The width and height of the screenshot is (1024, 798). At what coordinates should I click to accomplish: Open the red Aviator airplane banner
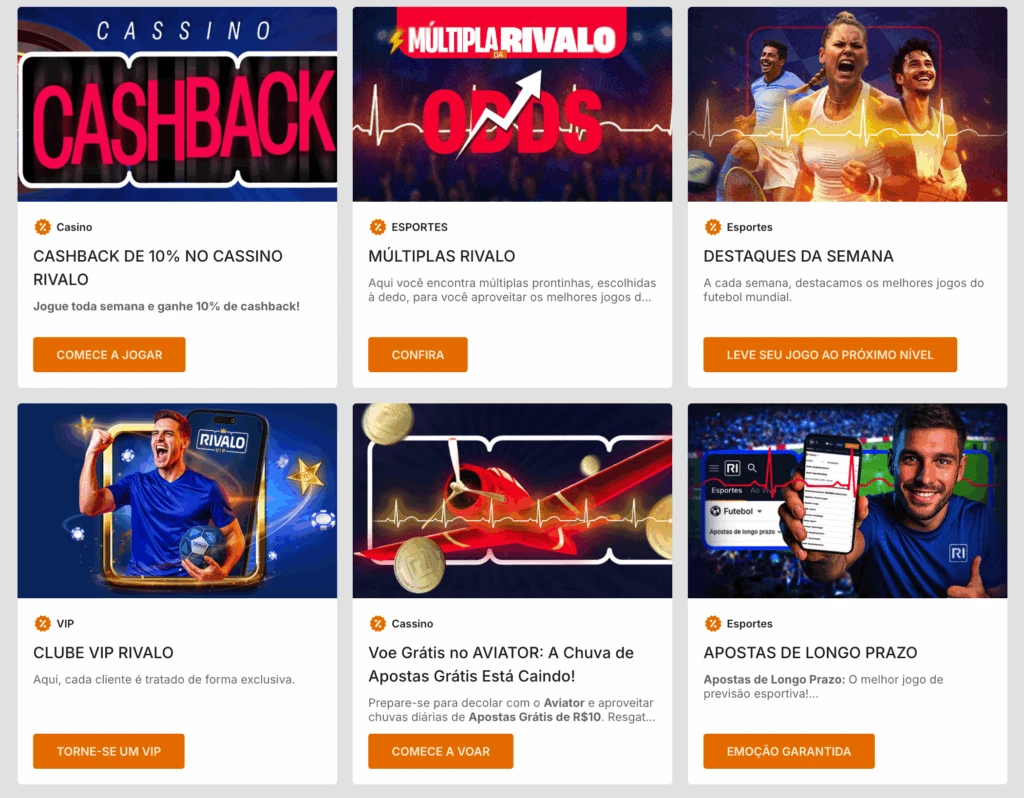[x=512, y=500]
